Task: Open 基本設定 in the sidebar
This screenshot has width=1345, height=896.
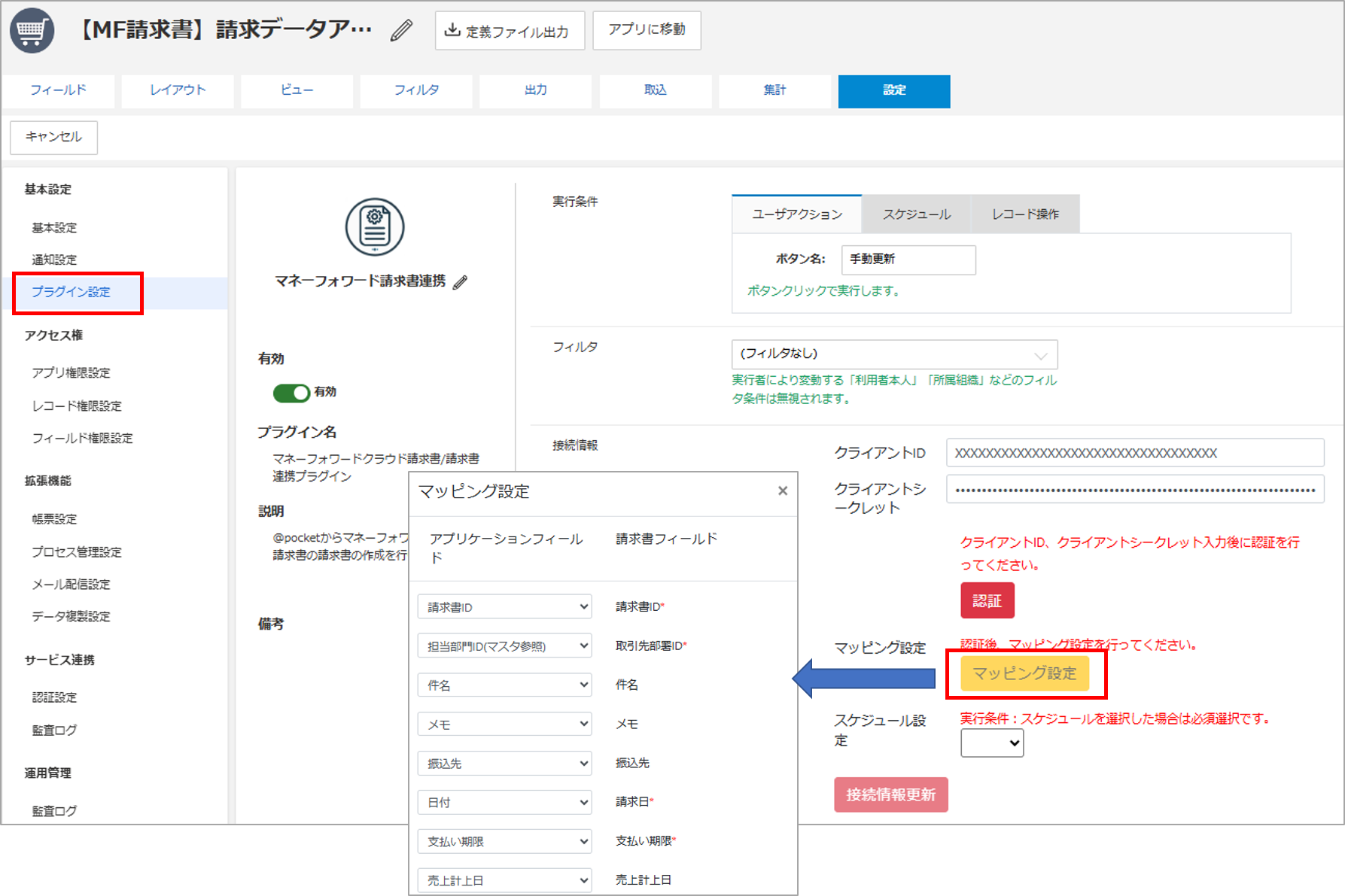Action: 54,227
